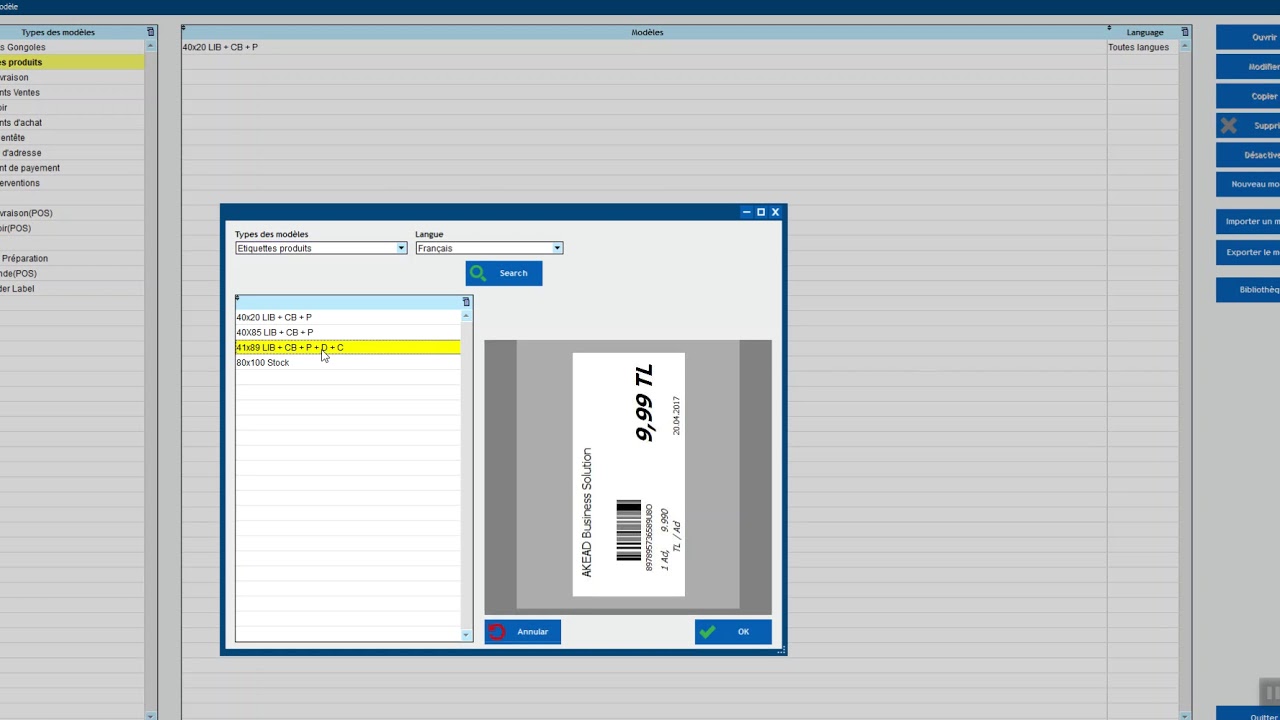Click the Nouveau modèle button
1280x720 pixels.
click(x=1248, y=184)
